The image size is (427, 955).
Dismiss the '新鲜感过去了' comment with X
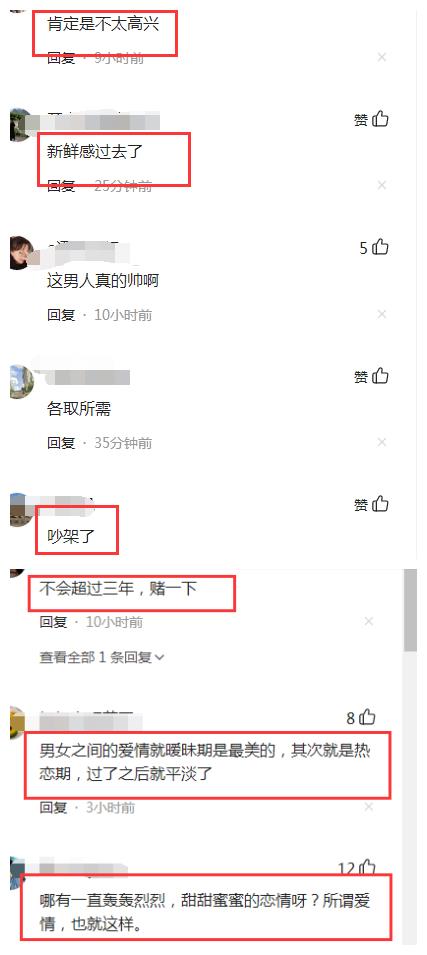point(382,185)
